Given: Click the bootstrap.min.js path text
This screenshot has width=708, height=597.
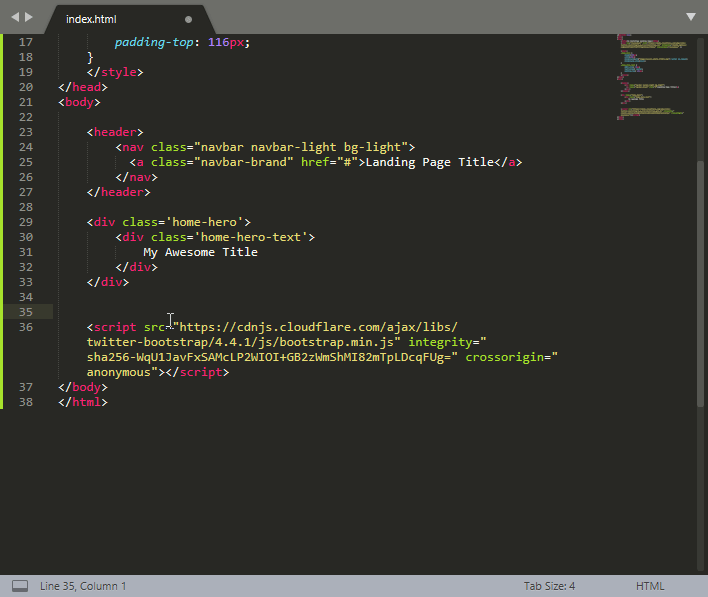Looking at the screenshot, I should 336,342.
